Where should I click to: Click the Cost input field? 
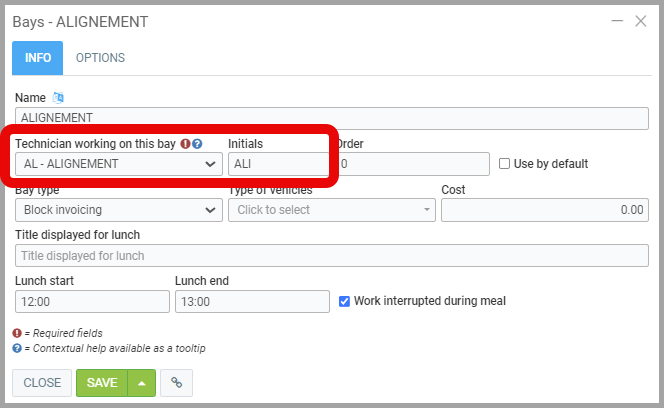pyautogui.click(x=544, y=210)
